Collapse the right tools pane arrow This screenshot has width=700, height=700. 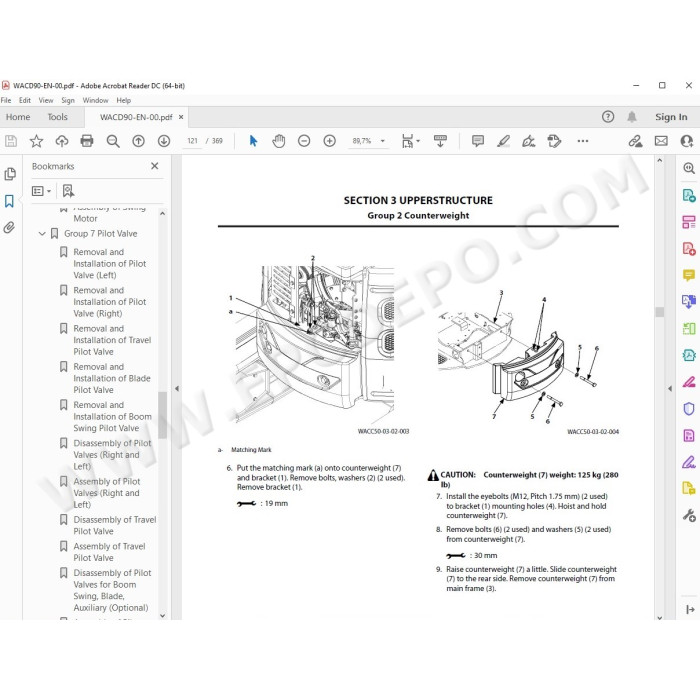[670, 389]
